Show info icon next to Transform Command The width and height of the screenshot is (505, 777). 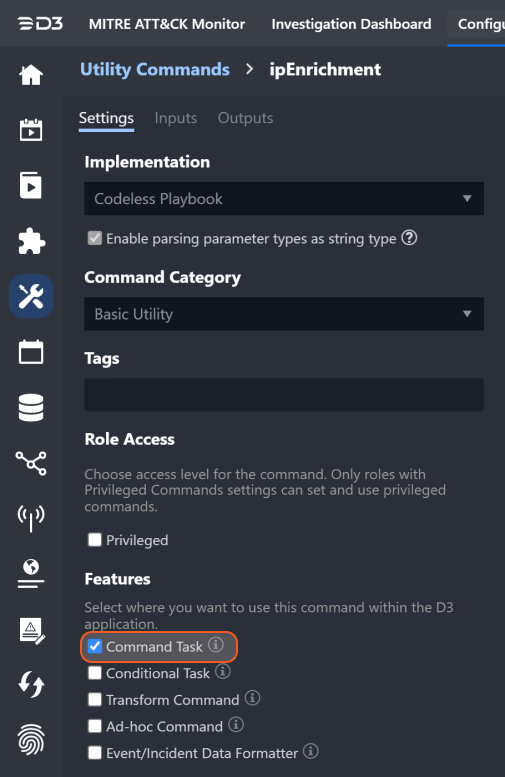[252, 698]
